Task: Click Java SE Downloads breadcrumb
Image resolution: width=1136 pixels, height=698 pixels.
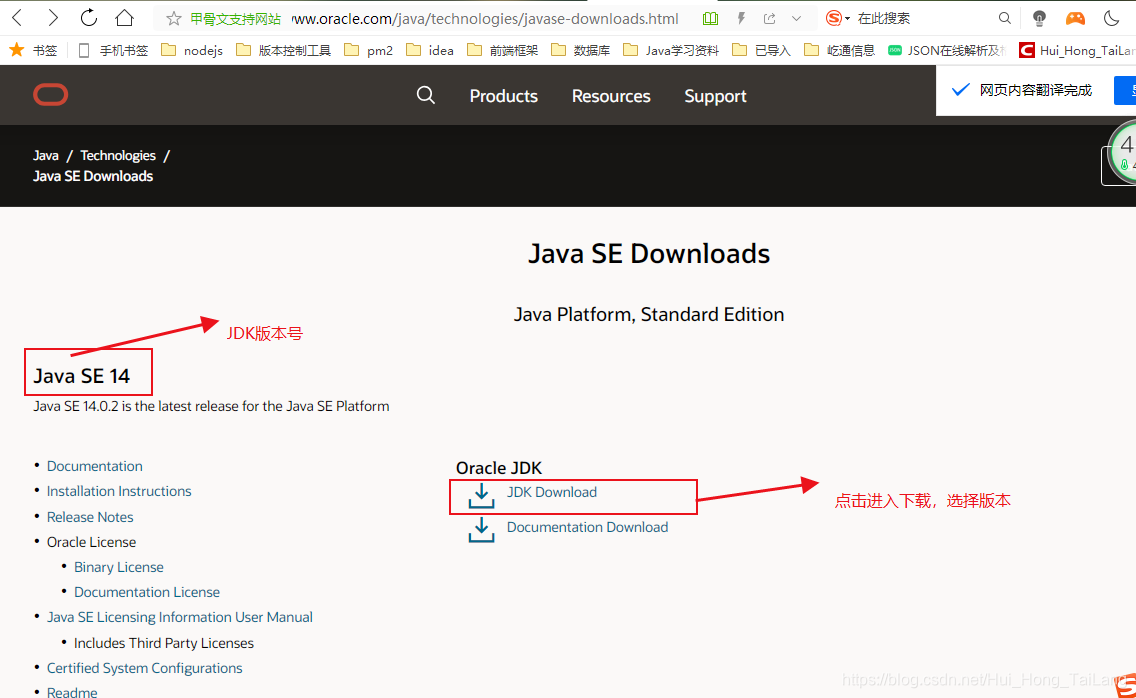Action: point(93,176)
